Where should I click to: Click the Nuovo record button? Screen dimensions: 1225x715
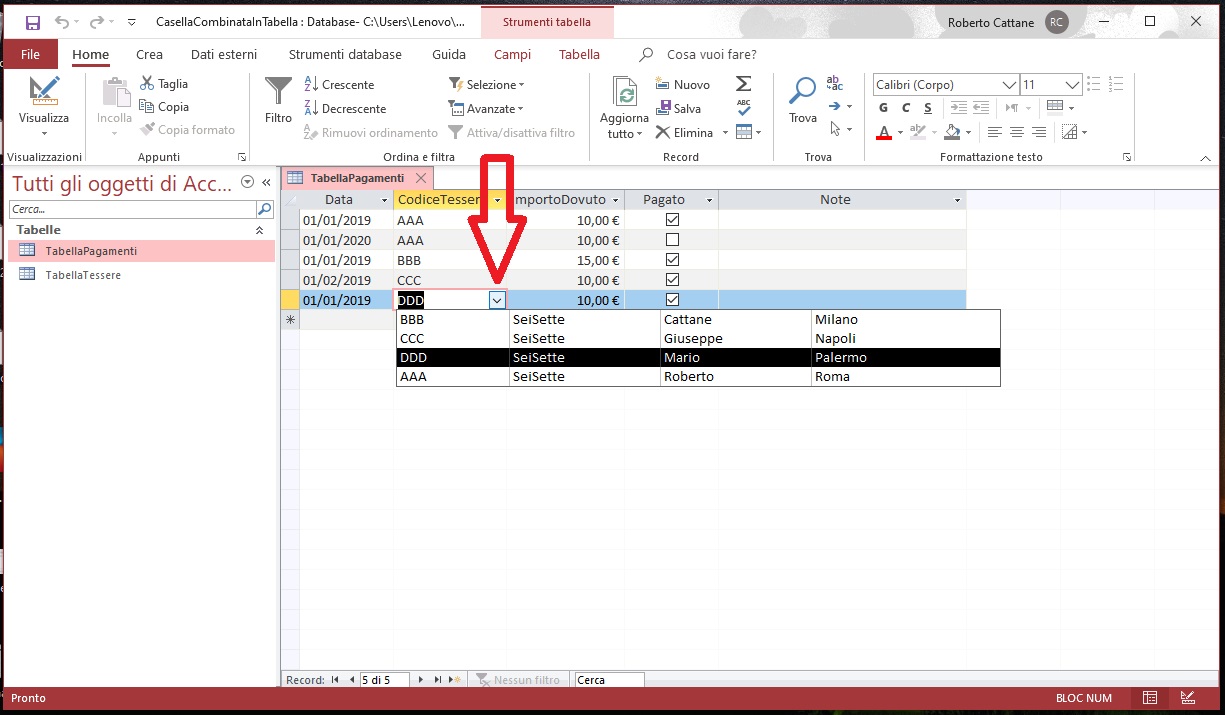(683, 85)
